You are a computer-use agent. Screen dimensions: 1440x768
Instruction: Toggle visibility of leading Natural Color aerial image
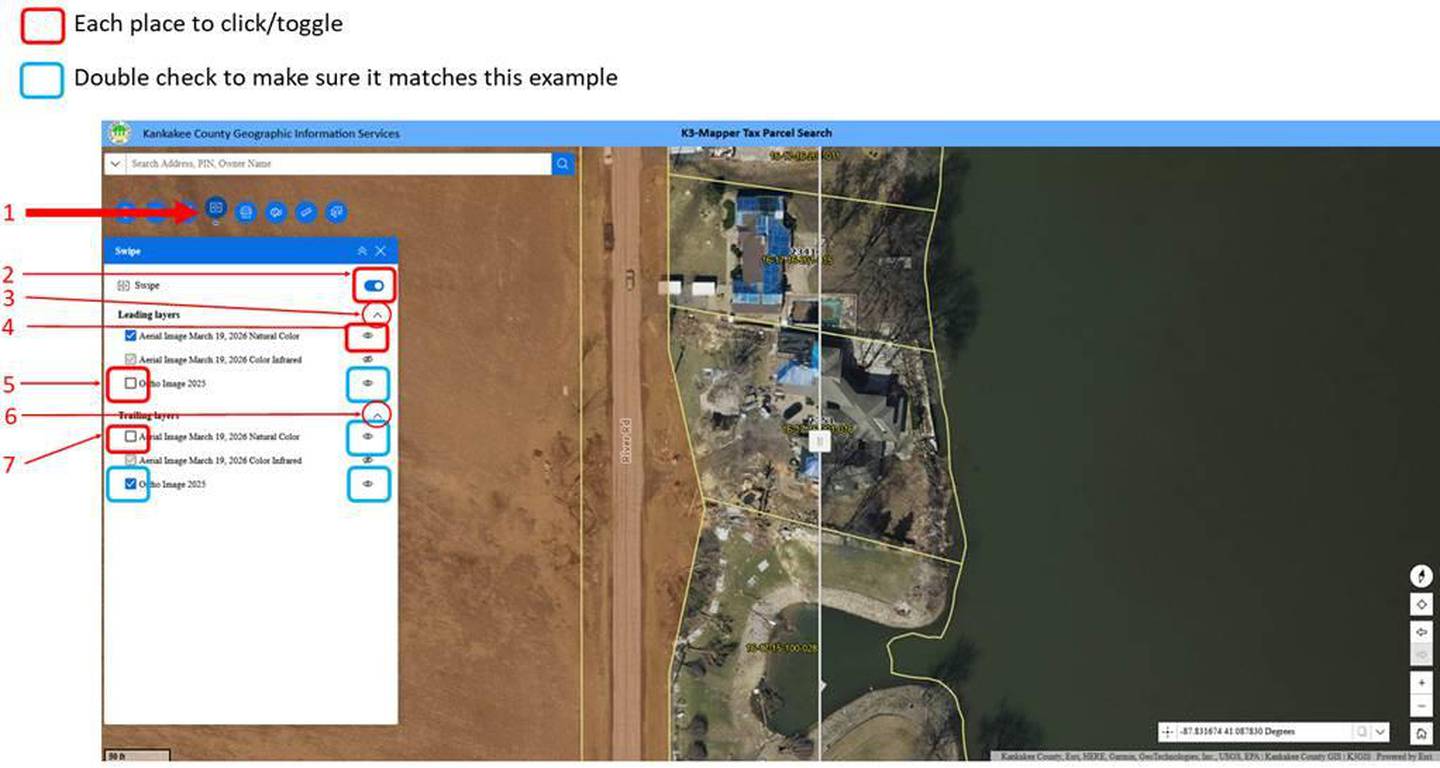click(x=367, y=336)
